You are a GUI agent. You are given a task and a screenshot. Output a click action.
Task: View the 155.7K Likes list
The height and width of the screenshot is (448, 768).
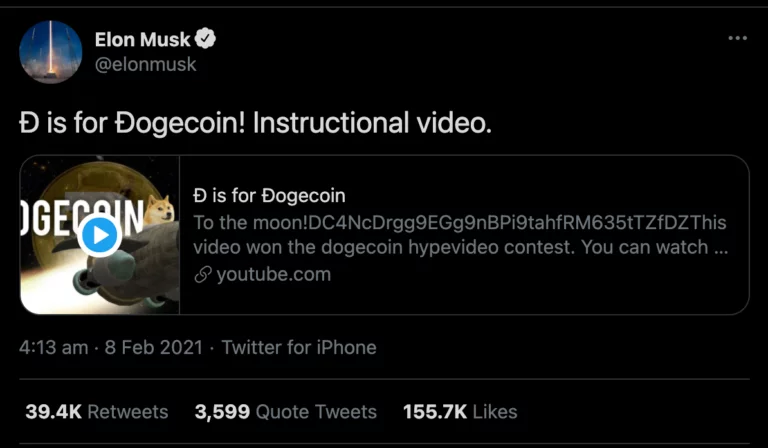click(x=460, y=411)
